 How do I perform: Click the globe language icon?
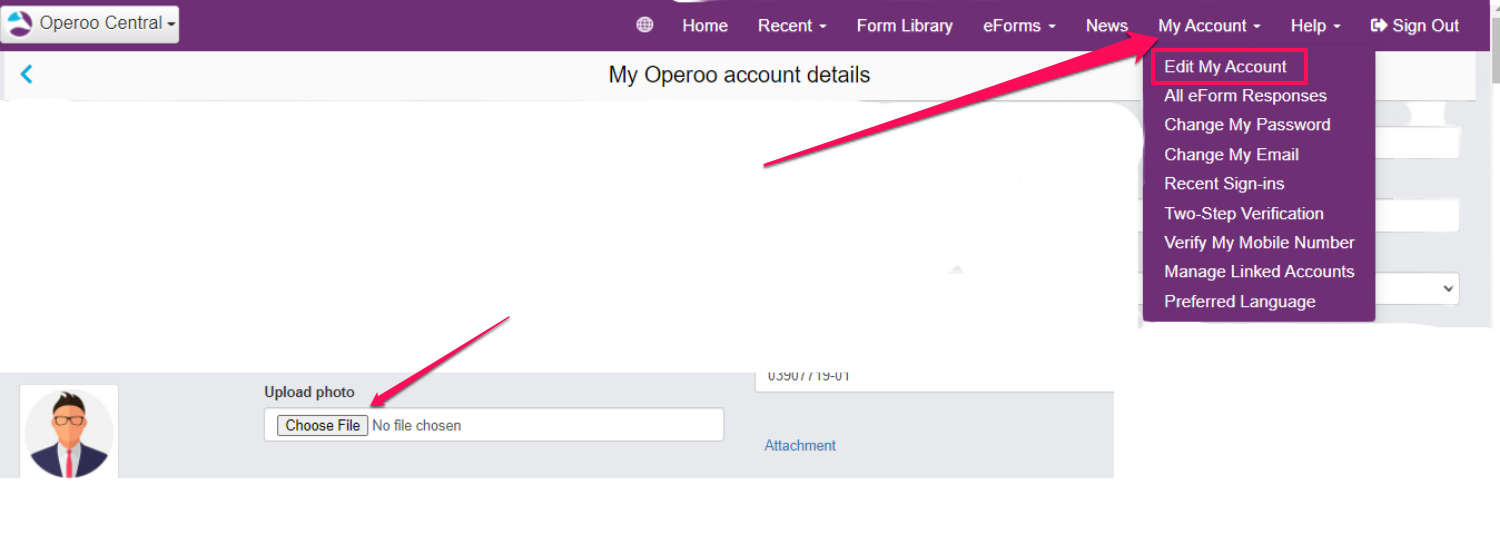tap(645, 25)
